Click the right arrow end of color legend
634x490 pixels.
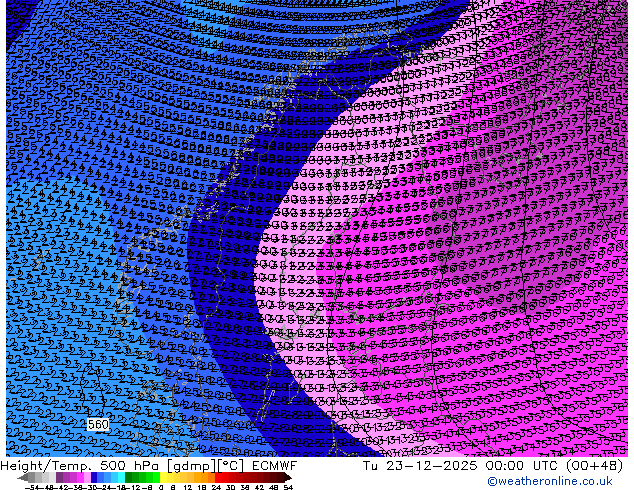[287, 478]
